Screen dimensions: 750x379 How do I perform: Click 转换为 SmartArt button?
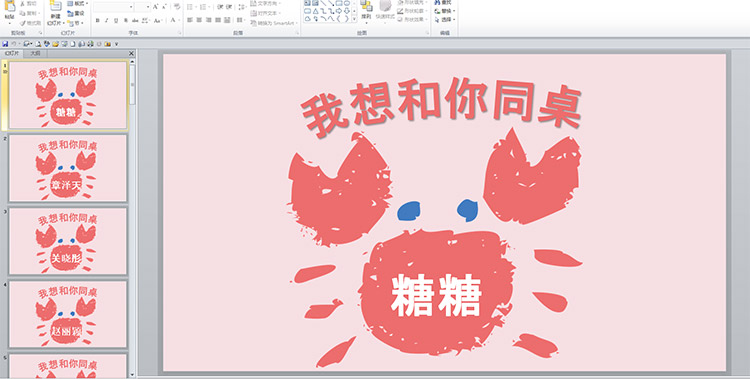tap(274, 23)
